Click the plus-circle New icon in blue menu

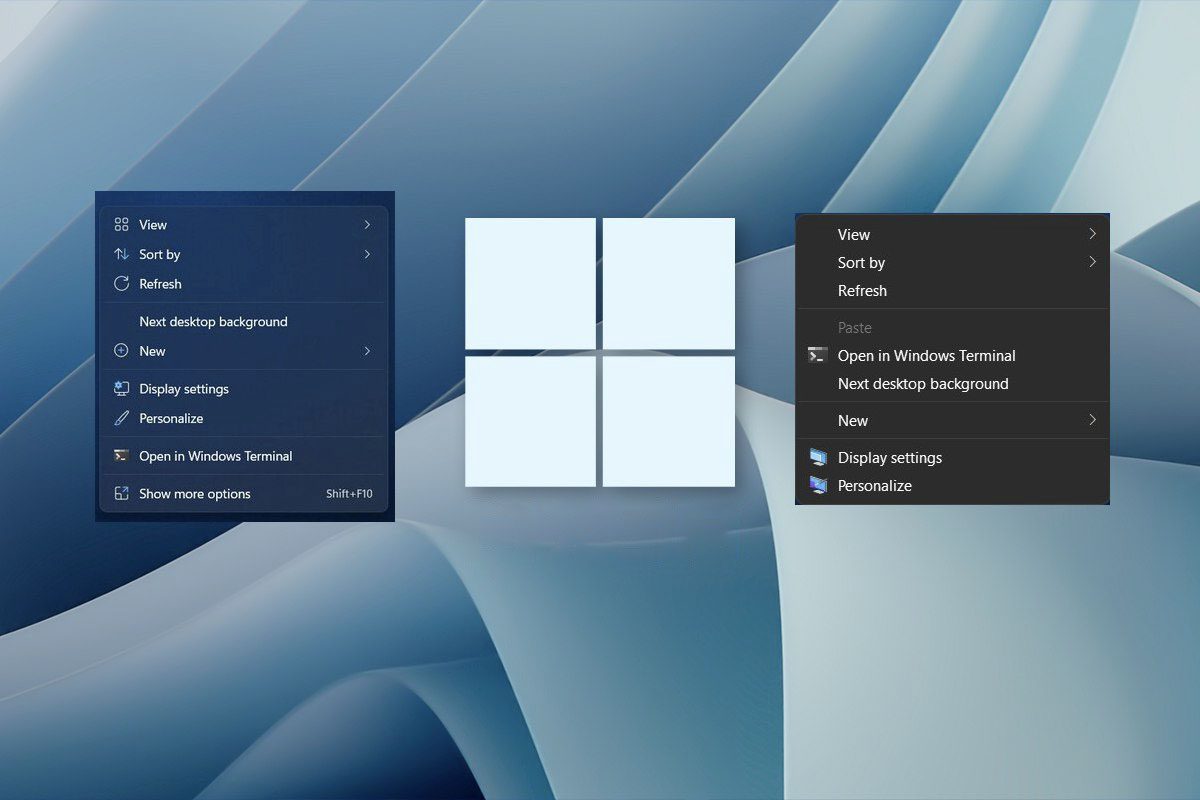pyautogui.click(x=121, y=351)
